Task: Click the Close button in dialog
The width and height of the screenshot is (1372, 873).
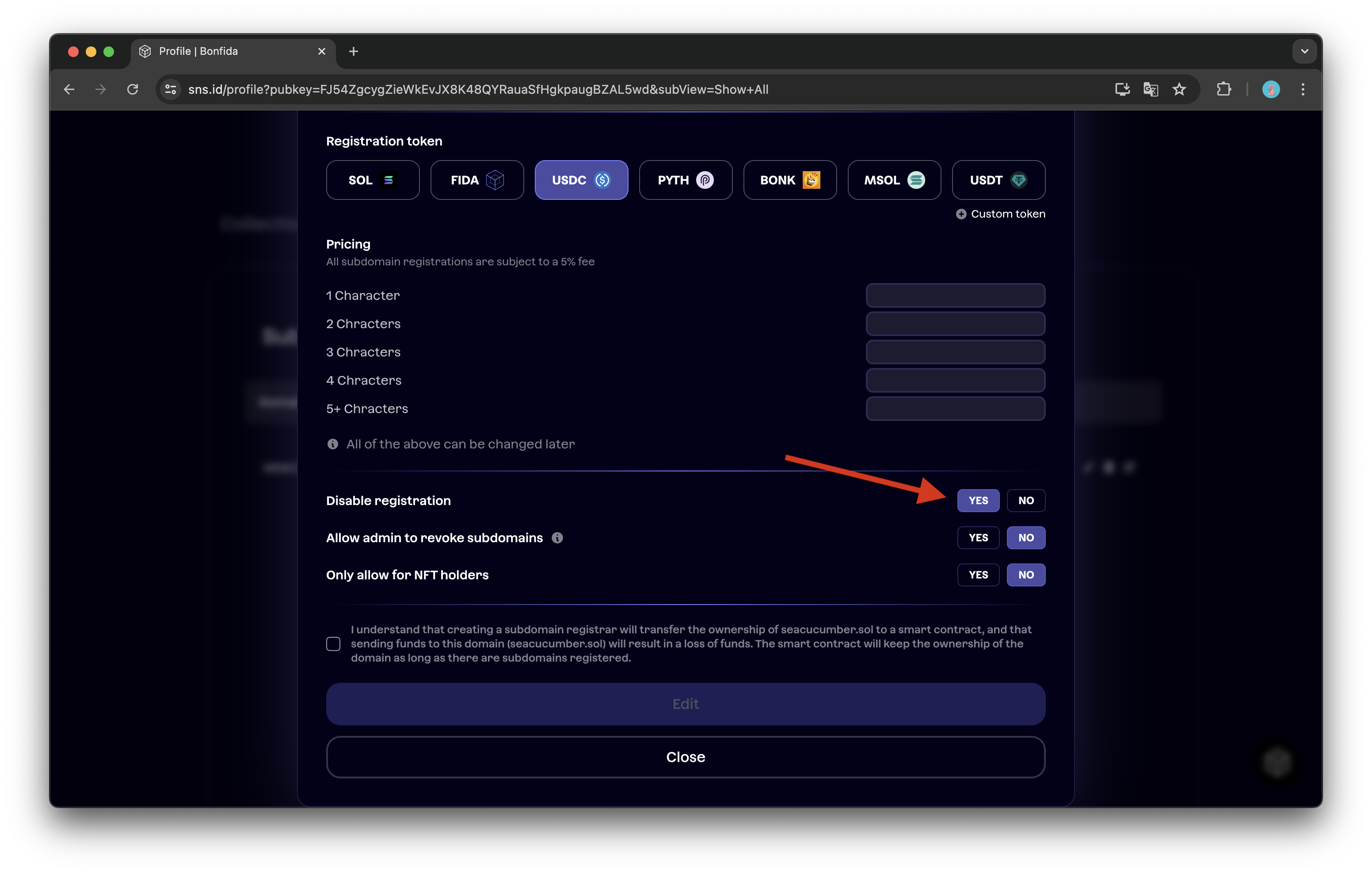Action: pyautogui.click(x=686, y=757)
